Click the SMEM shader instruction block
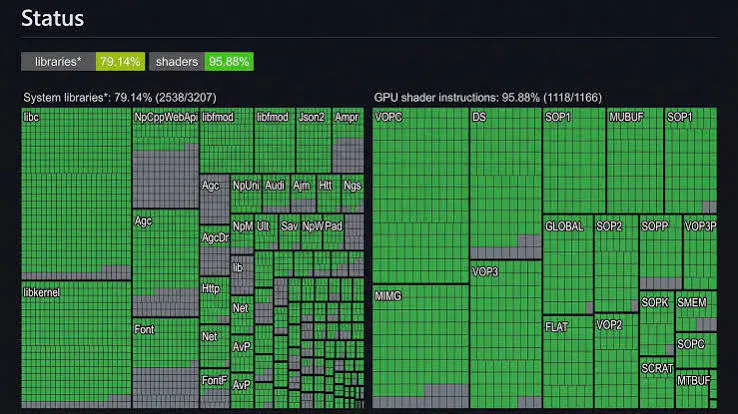Image resolution: width=738 pixels, height=414 pixels. (696, 311)
